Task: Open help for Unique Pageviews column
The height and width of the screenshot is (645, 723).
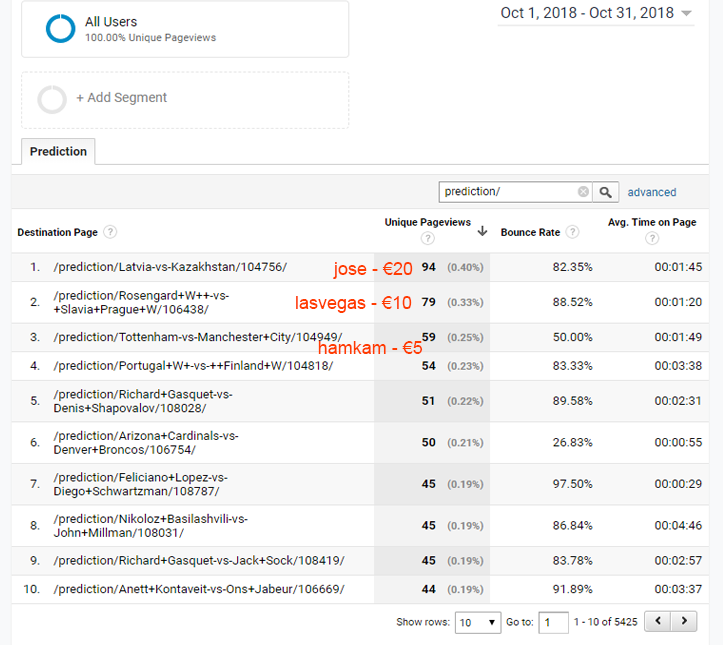Action: pyautogui.click(x=427, y=238)
